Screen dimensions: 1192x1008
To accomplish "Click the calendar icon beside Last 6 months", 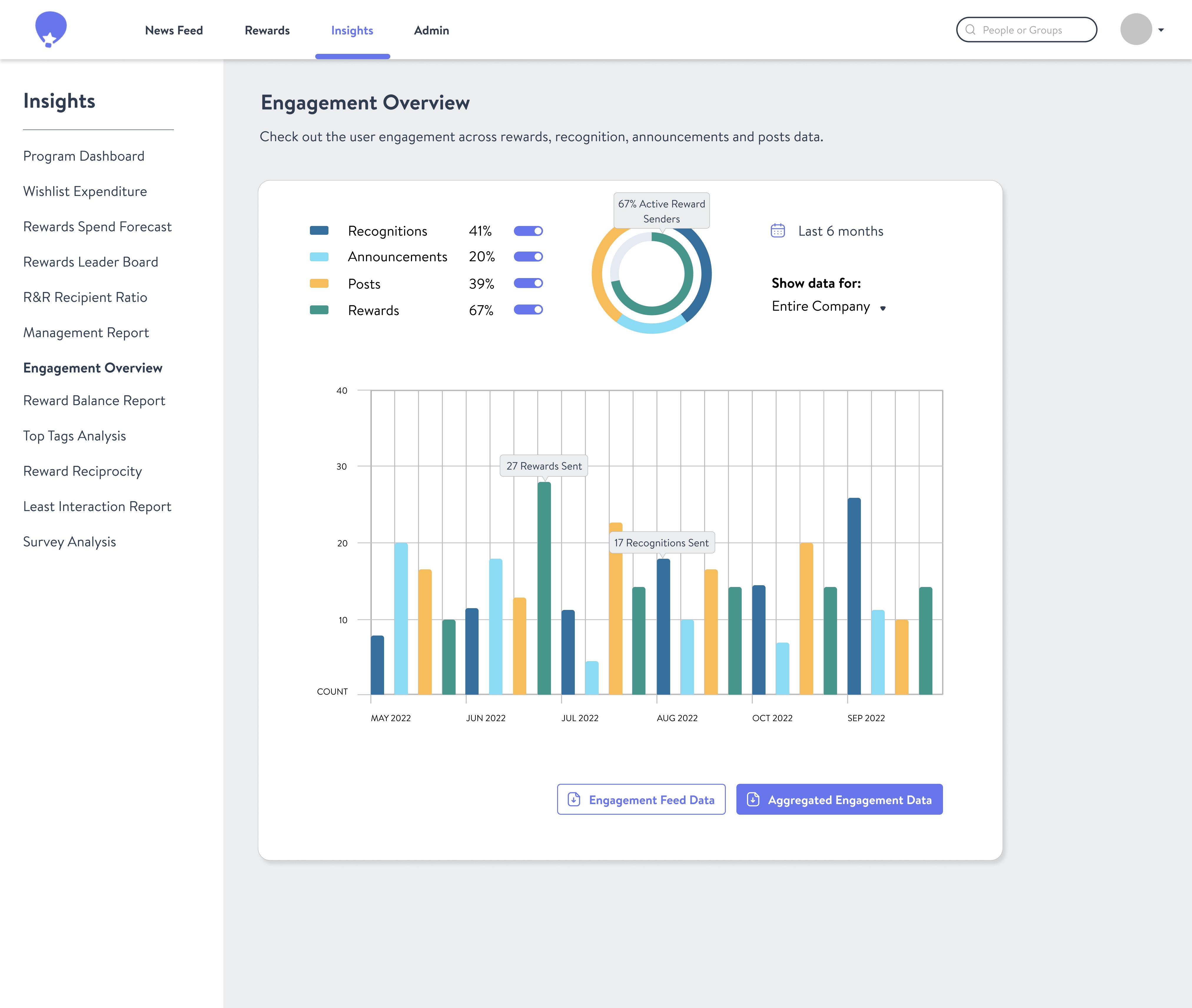I will 778,231.
